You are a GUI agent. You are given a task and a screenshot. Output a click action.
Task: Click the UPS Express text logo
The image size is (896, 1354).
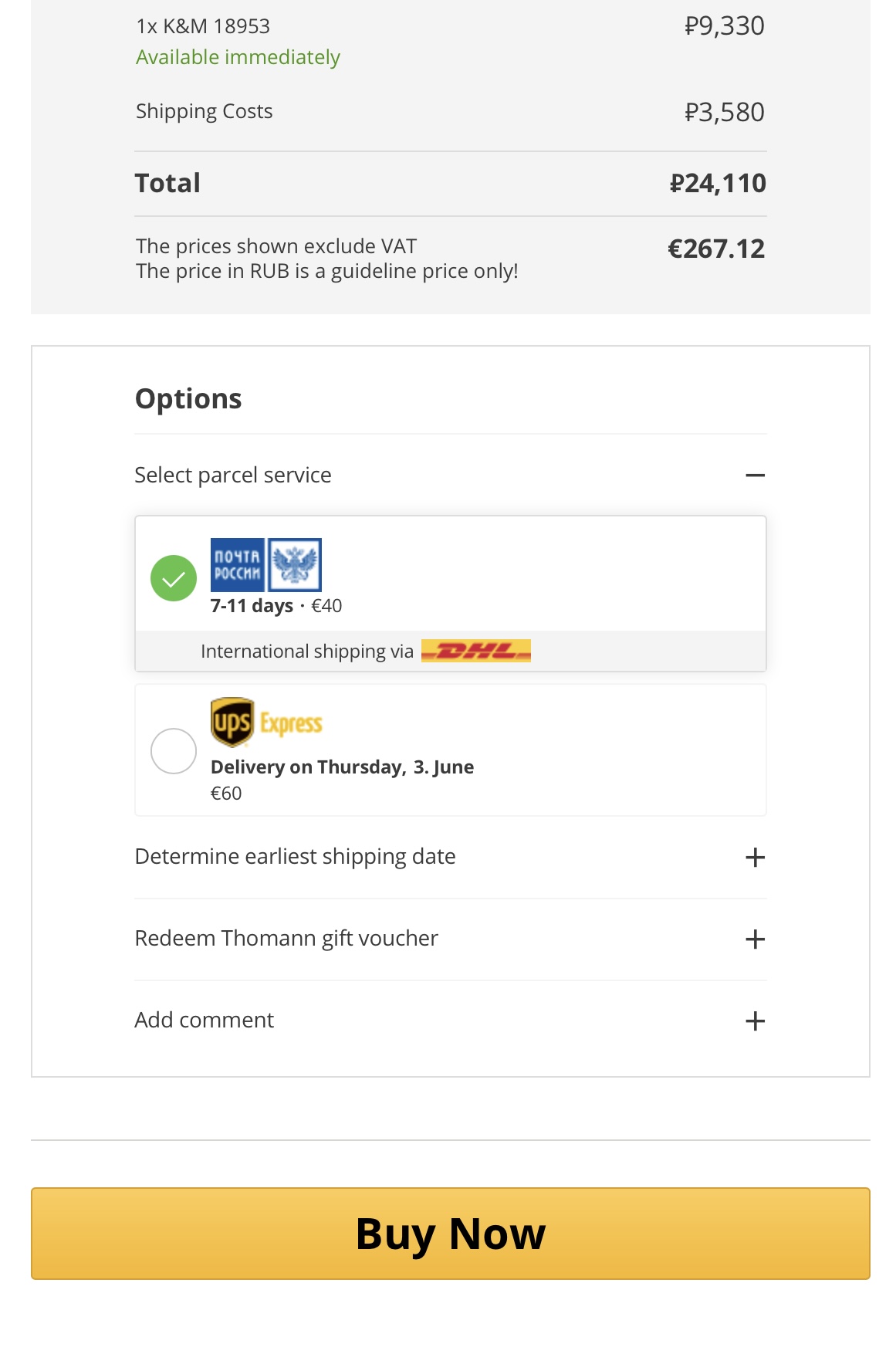[x=291, y=724]
